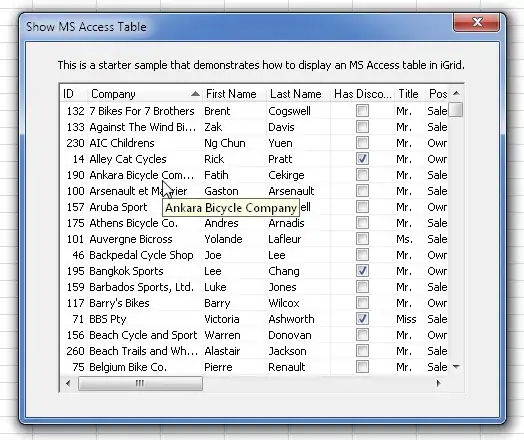Select the Belgium Bike Co. cell
Image resolution: width=524 pixels, height=440 pixels.
pos(145,367)
